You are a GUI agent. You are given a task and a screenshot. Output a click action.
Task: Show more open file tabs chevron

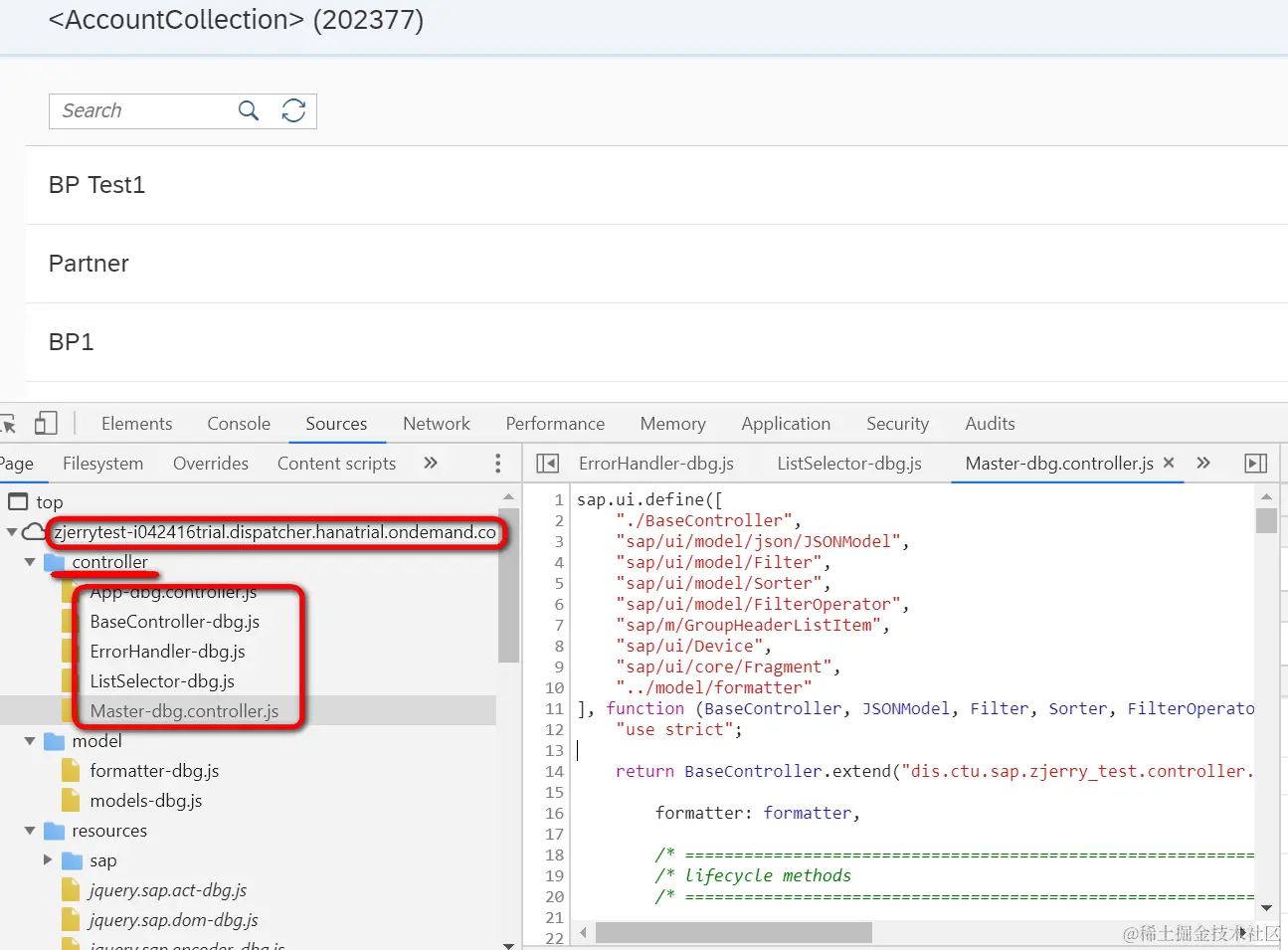pyautogui.click(x=1203, y=463)
